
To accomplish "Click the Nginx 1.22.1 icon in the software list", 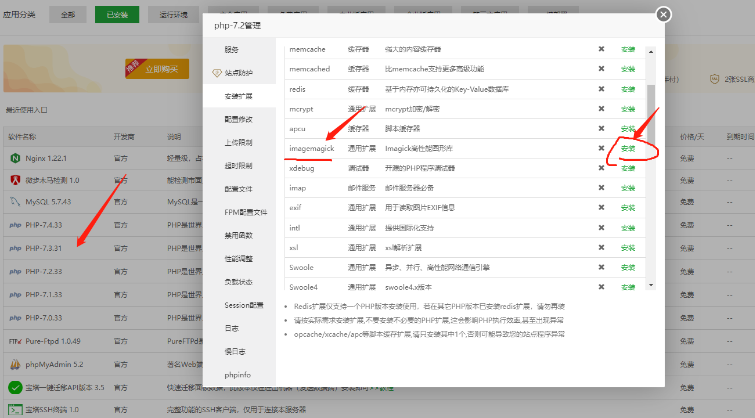I will point(15,158).
